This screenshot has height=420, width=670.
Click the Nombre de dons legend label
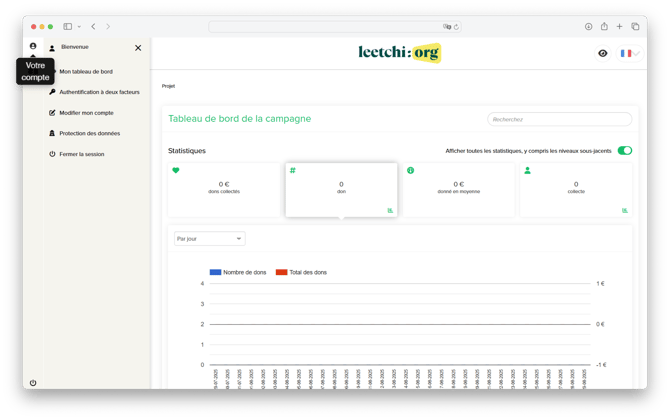(x=244, y=272)
